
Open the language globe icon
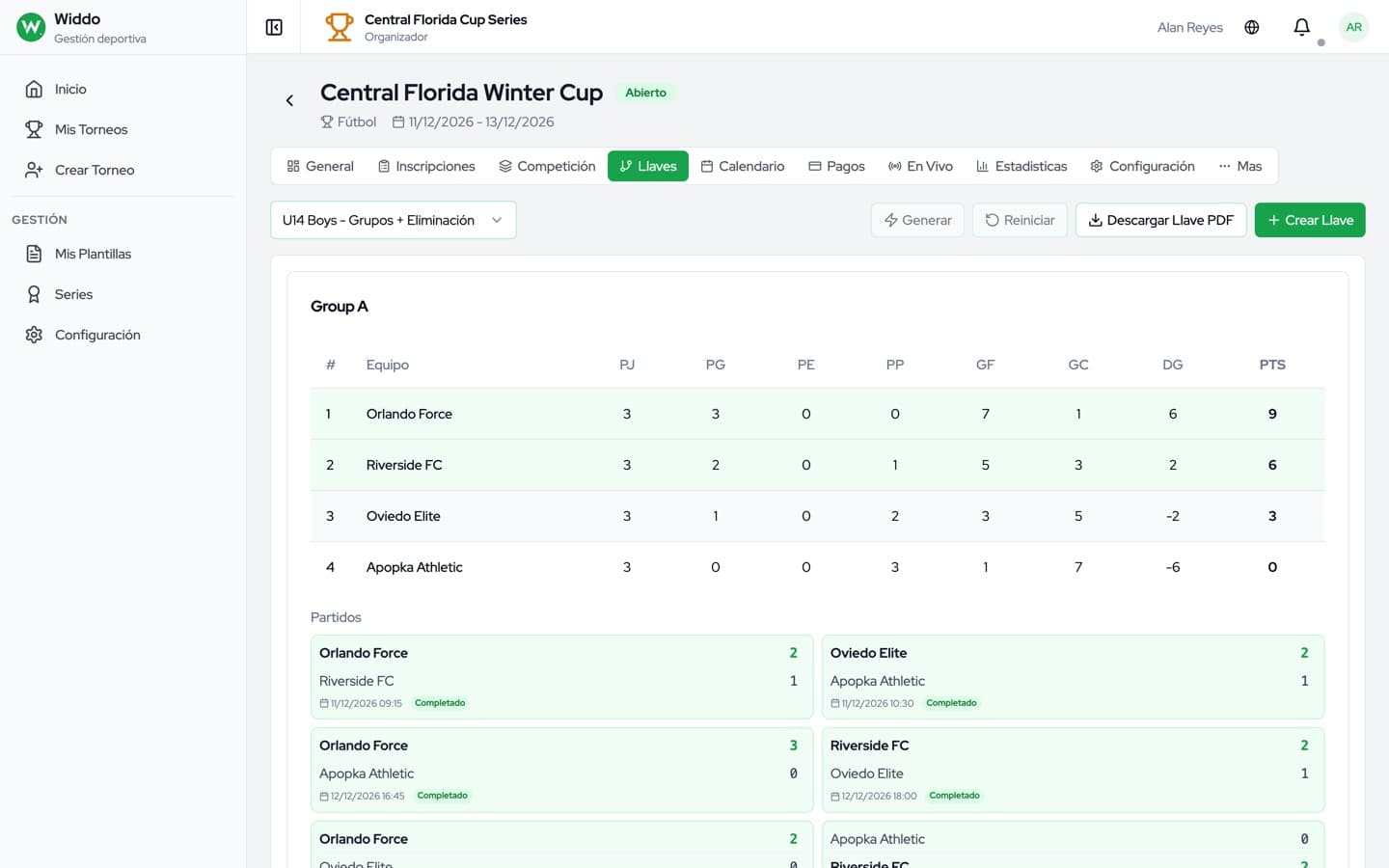[x=1252, y=27]
